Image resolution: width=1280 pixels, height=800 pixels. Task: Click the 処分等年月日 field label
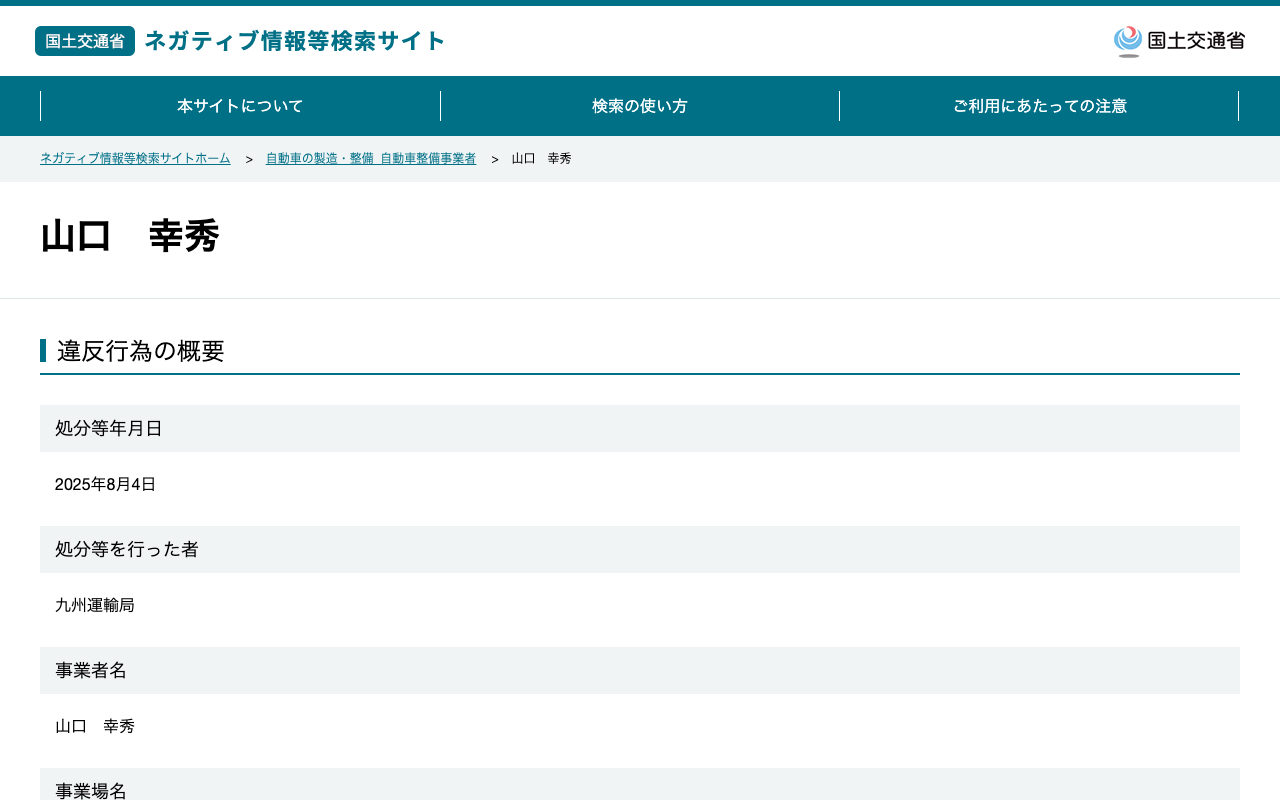coord(109,428)
